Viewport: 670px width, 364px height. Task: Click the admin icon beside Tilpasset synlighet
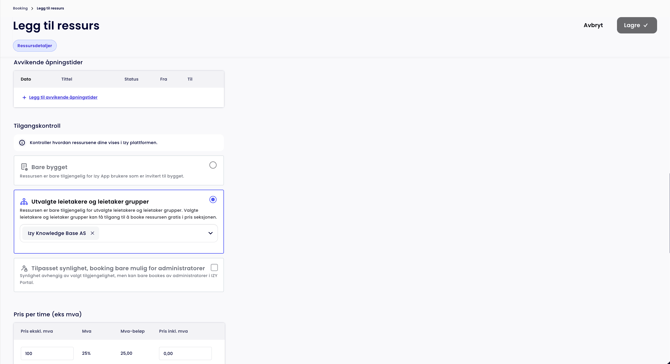[24, 268]
